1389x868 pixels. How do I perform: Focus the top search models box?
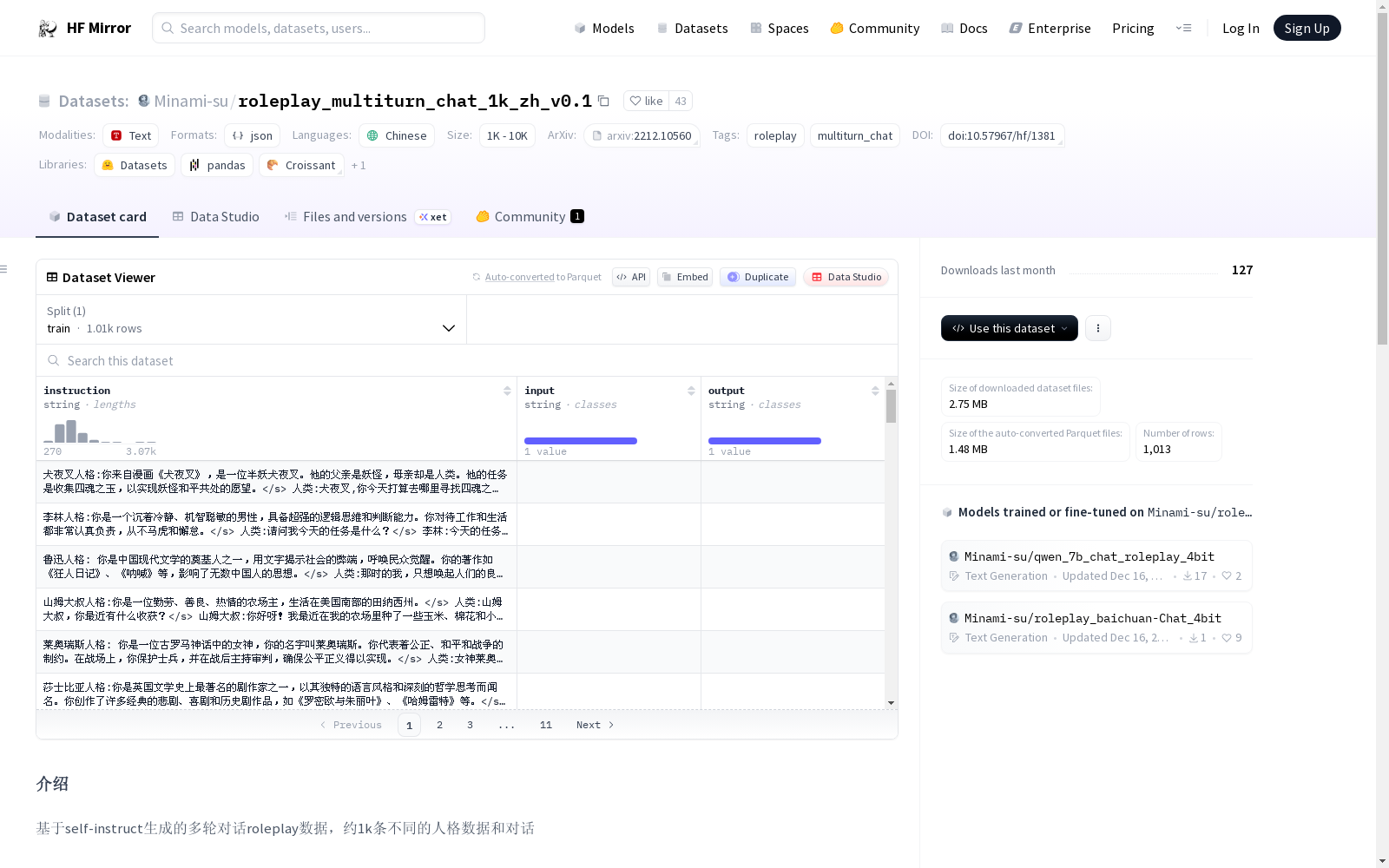point(319,28)
